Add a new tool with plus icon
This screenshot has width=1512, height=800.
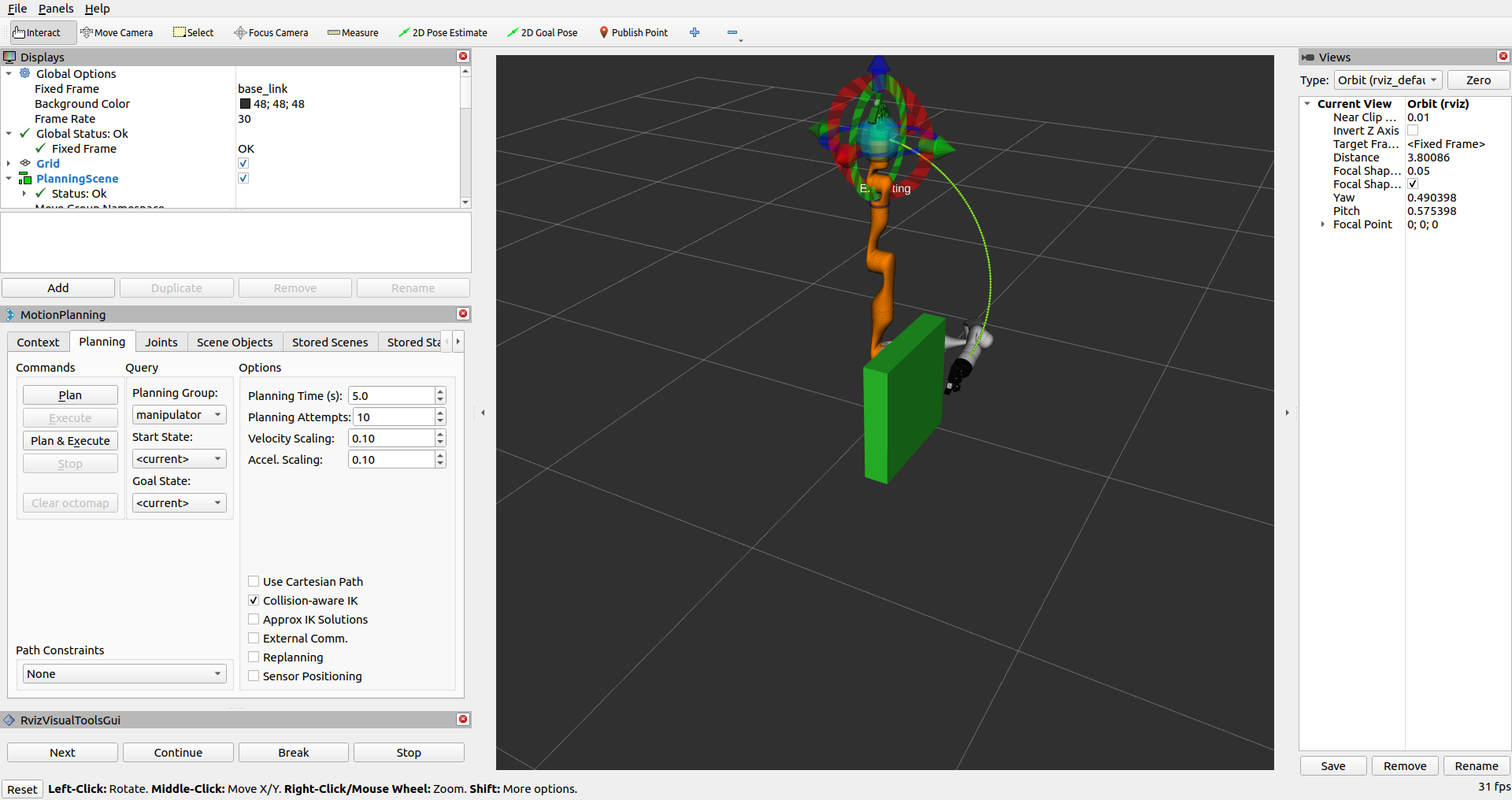(695, 32)
